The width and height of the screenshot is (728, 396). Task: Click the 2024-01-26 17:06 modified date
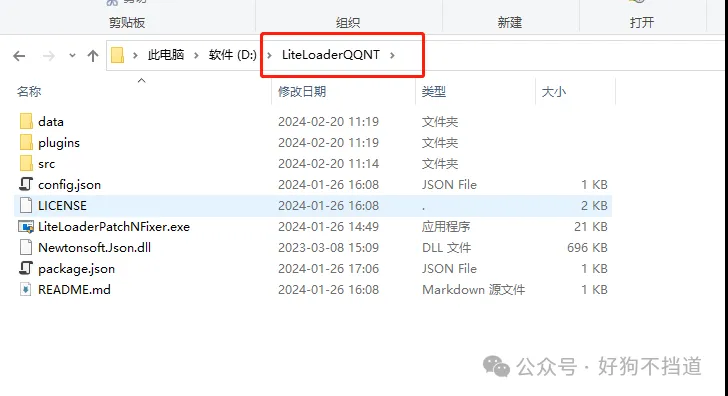point(328,268)
